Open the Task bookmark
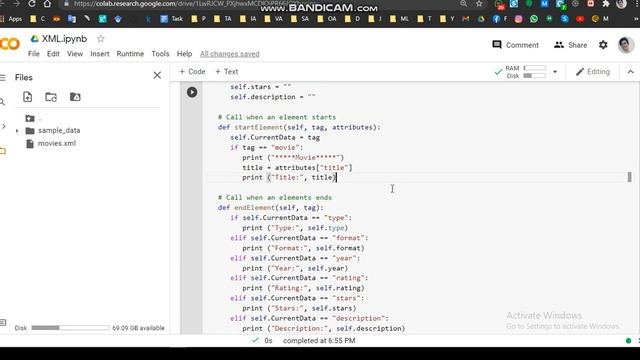 [x=171, y=19]
